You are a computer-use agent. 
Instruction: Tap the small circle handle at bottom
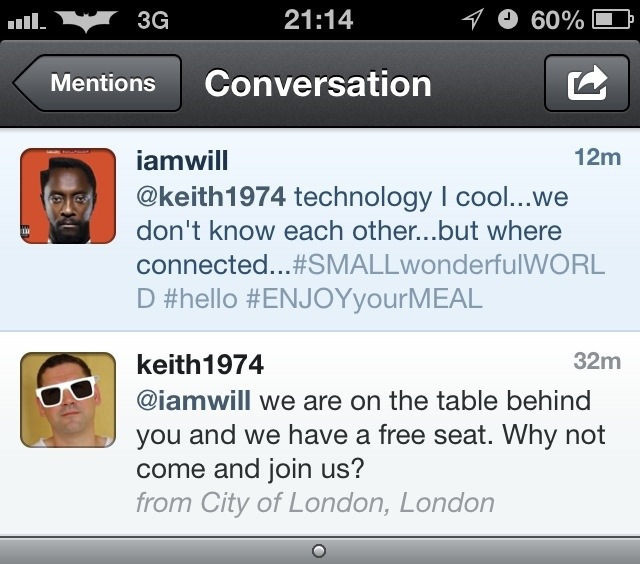pos(319,550)
